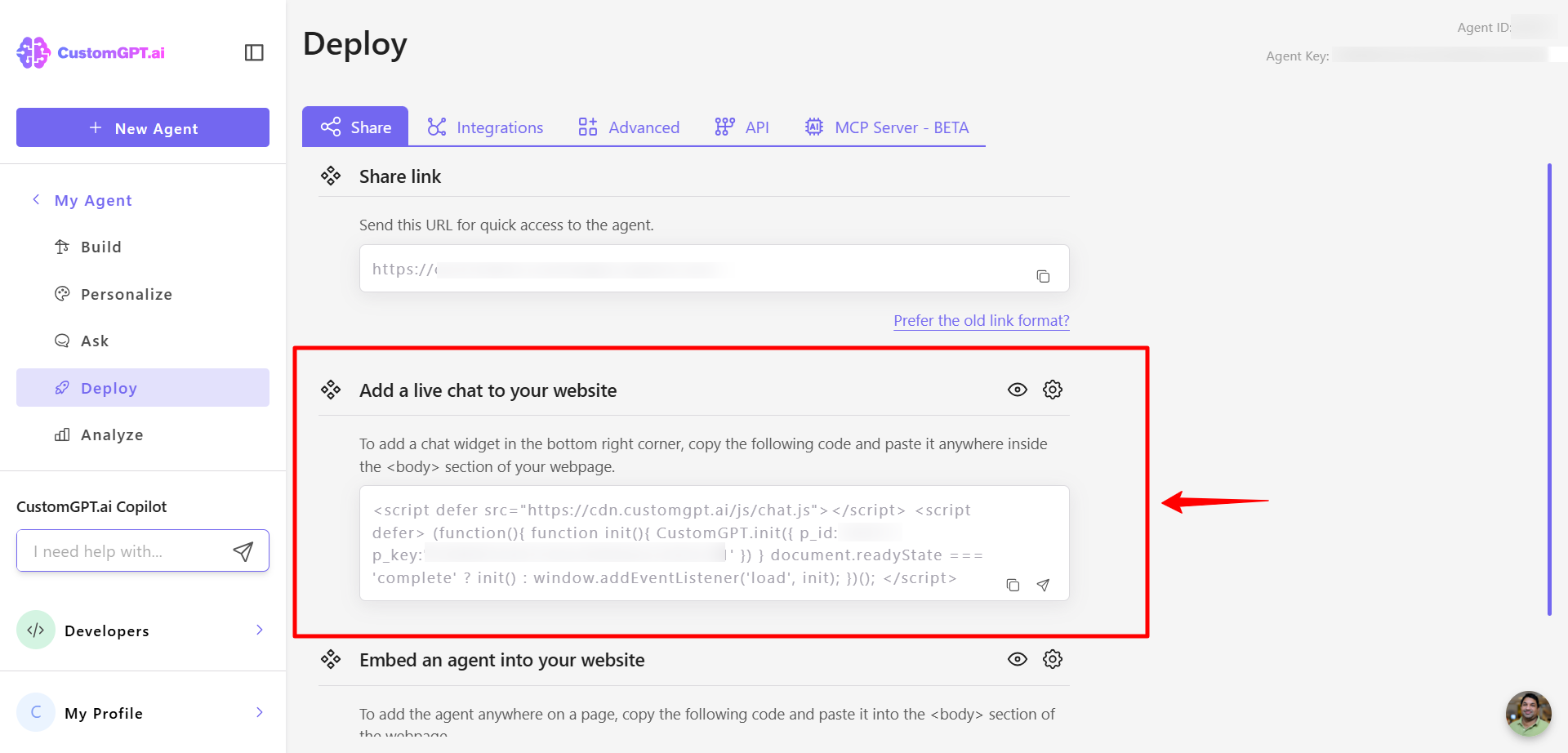Select Deploy in the sidebar
Screen dimensions: 1568x753
(143, 388)
